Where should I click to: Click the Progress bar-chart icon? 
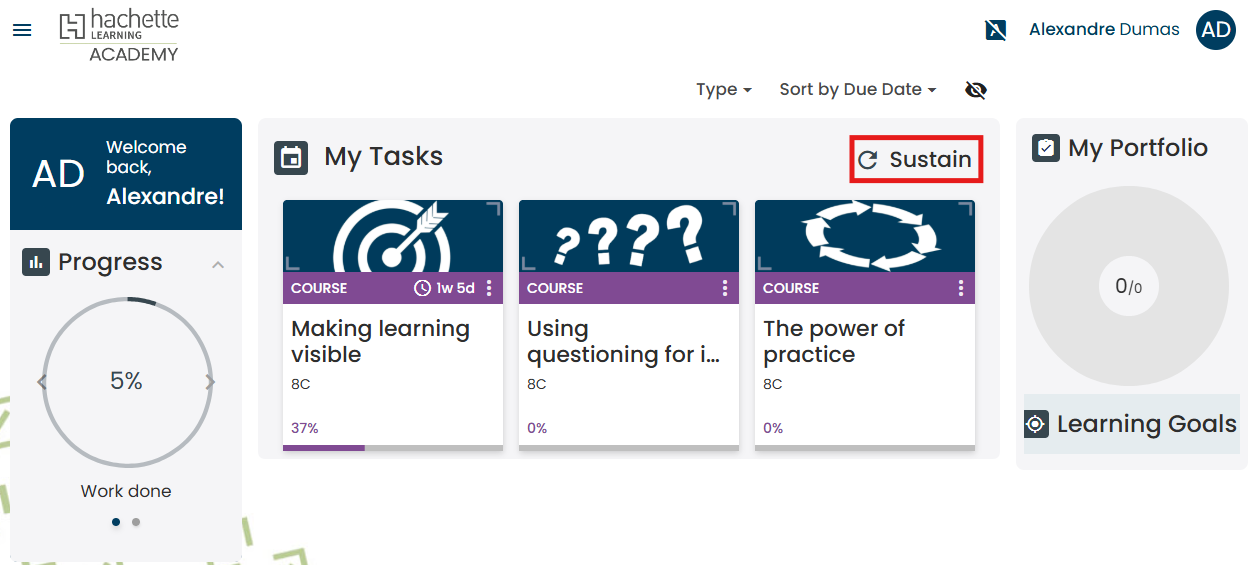pos(36,262)
